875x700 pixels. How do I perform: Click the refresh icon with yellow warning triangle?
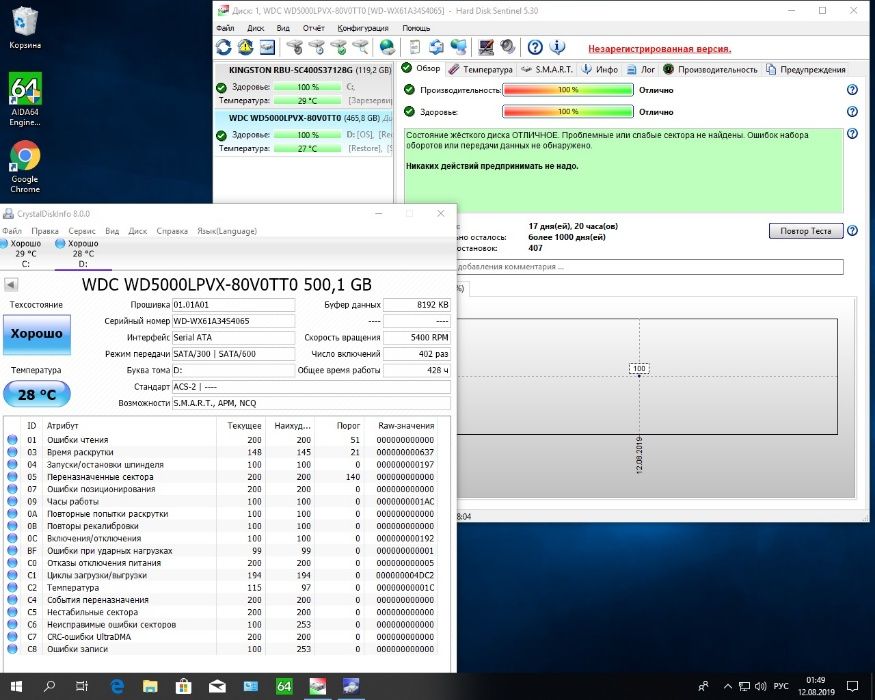246,48
